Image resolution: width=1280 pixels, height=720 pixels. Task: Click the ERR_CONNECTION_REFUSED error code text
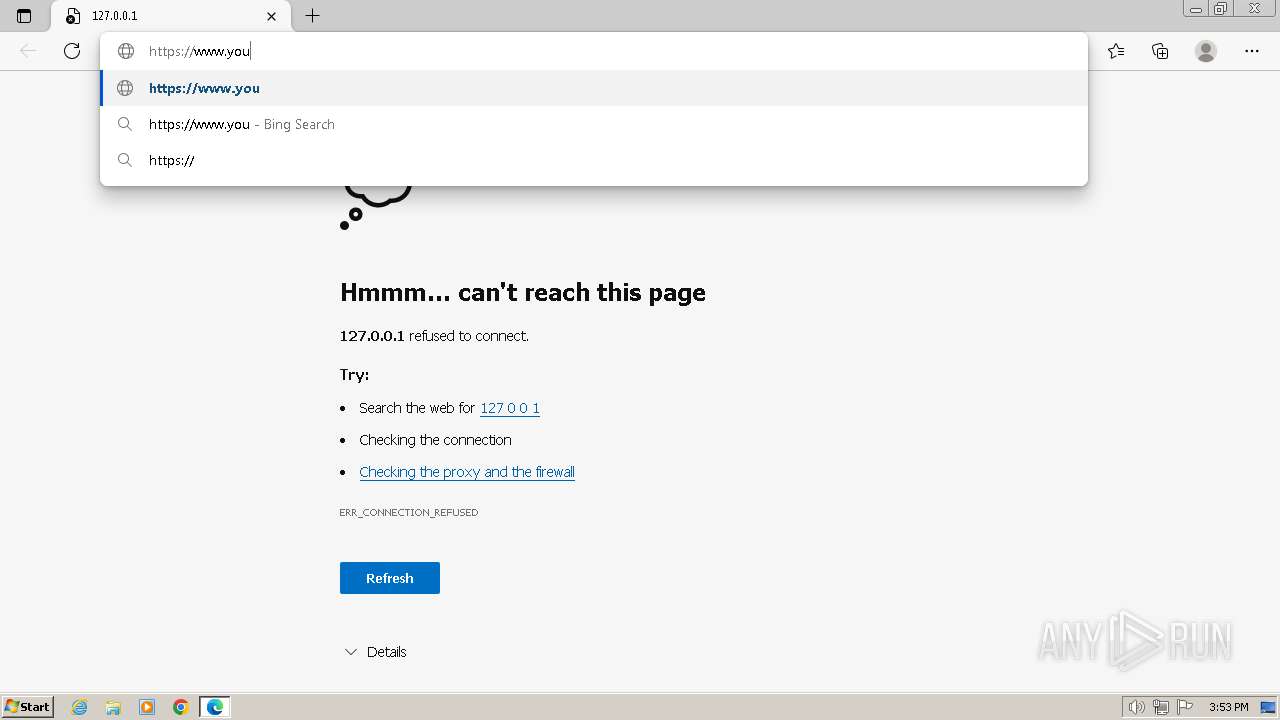(409, 512)
